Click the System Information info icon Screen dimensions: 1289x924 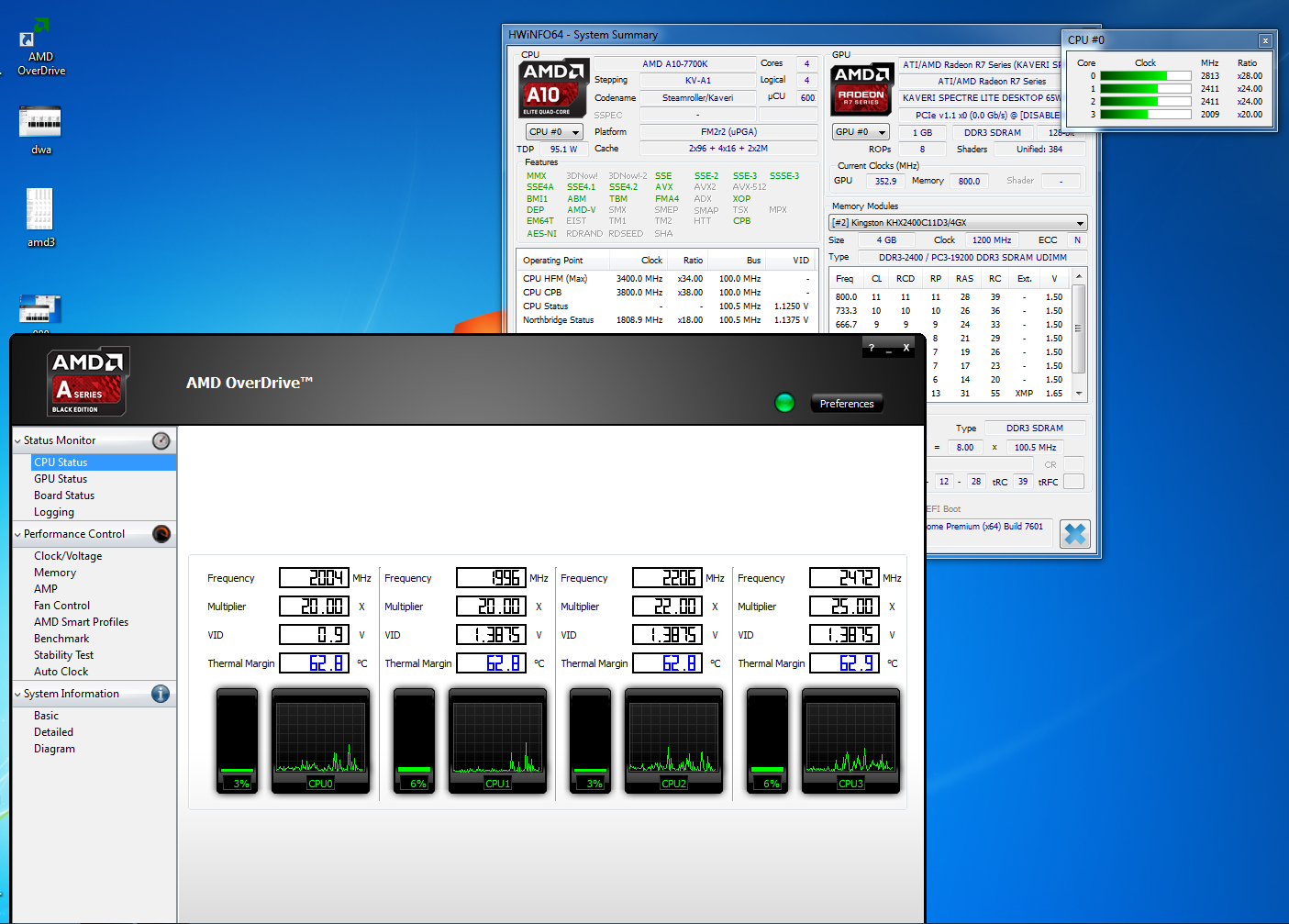[x=161, y=694]
